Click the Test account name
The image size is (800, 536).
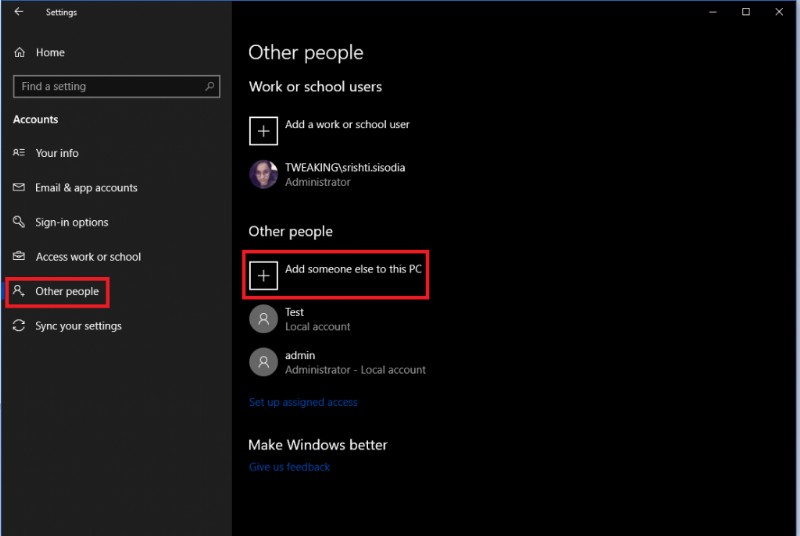coord(294,312)
